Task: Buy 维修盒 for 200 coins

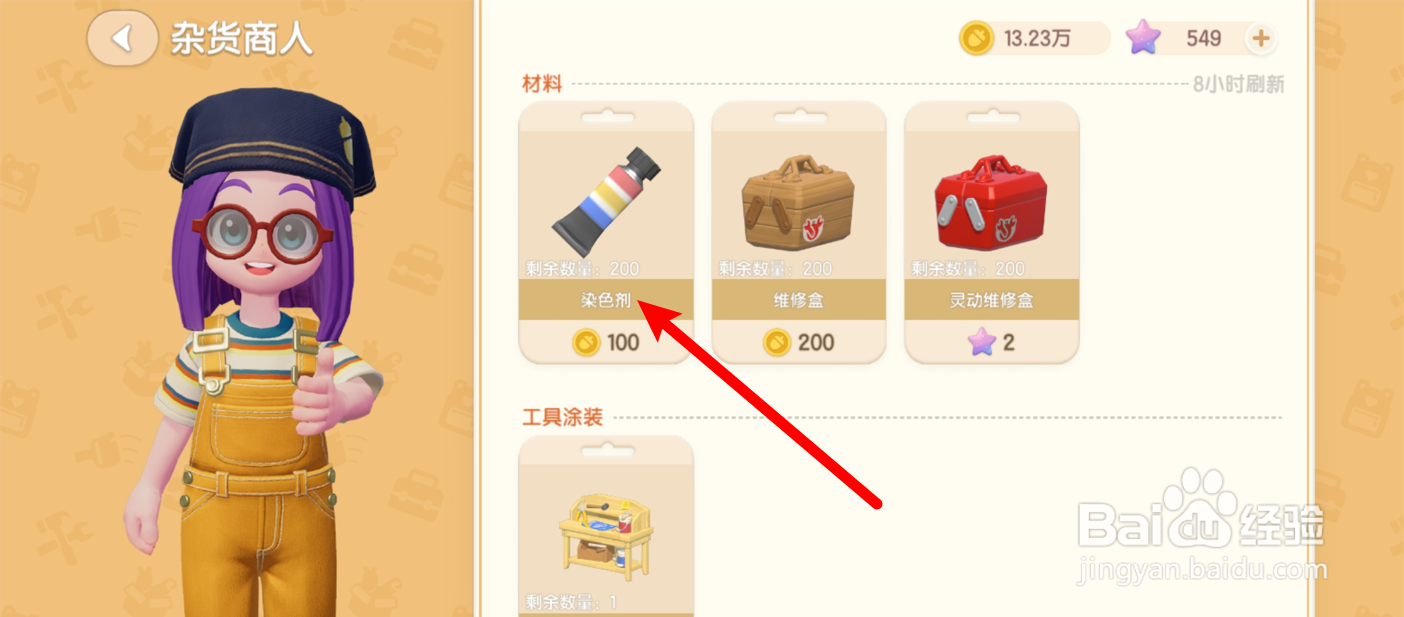Action: [798, 343]
